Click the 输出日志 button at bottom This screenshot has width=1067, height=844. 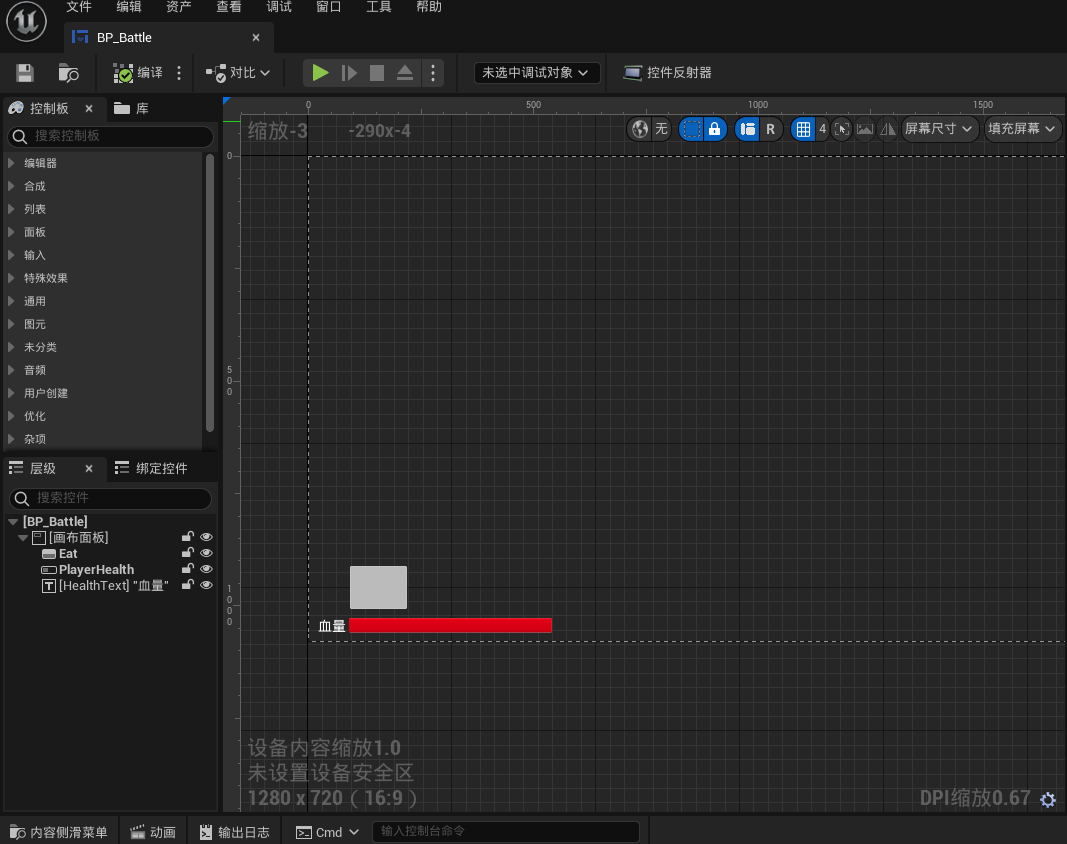(x=234, y=831)
